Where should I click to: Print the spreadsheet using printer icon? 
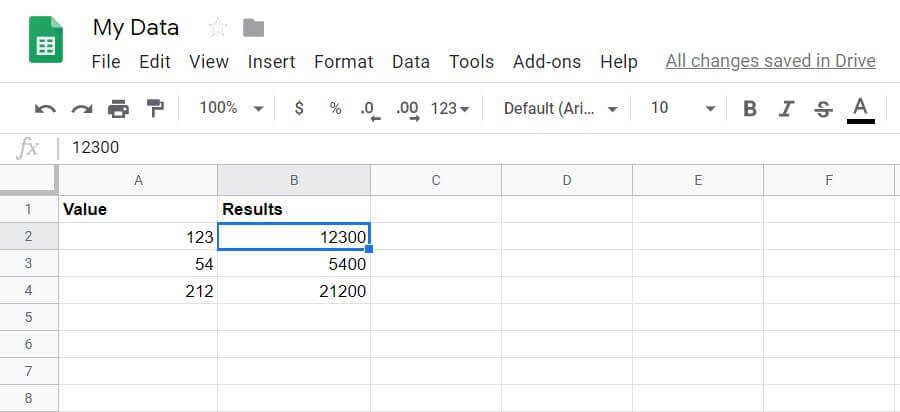(118, 108)
